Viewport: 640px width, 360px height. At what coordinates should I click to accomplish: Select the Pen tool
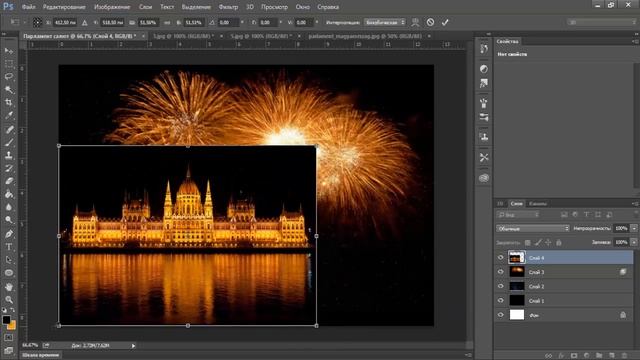tap(9, 234)
